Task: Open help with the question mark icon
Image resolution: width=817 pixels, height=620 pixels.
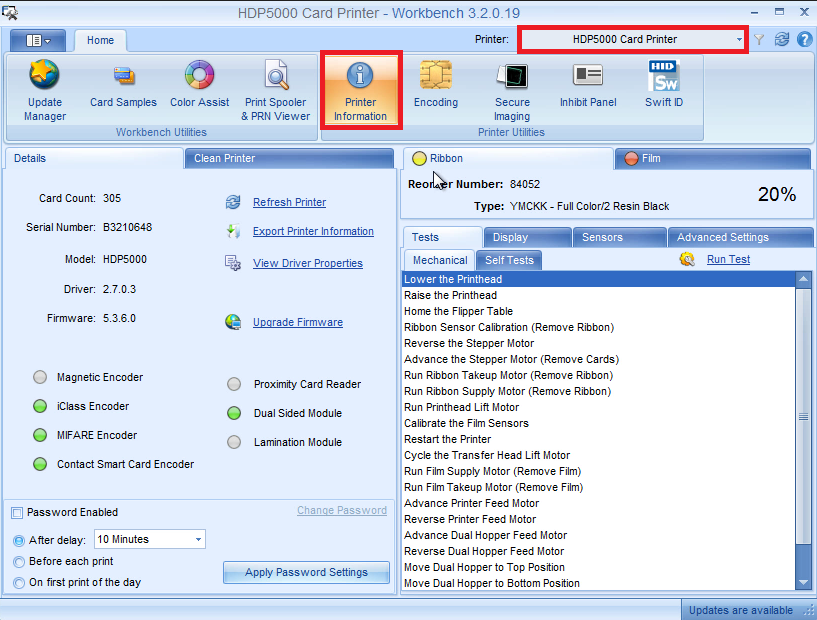Action: coord(804,39)
